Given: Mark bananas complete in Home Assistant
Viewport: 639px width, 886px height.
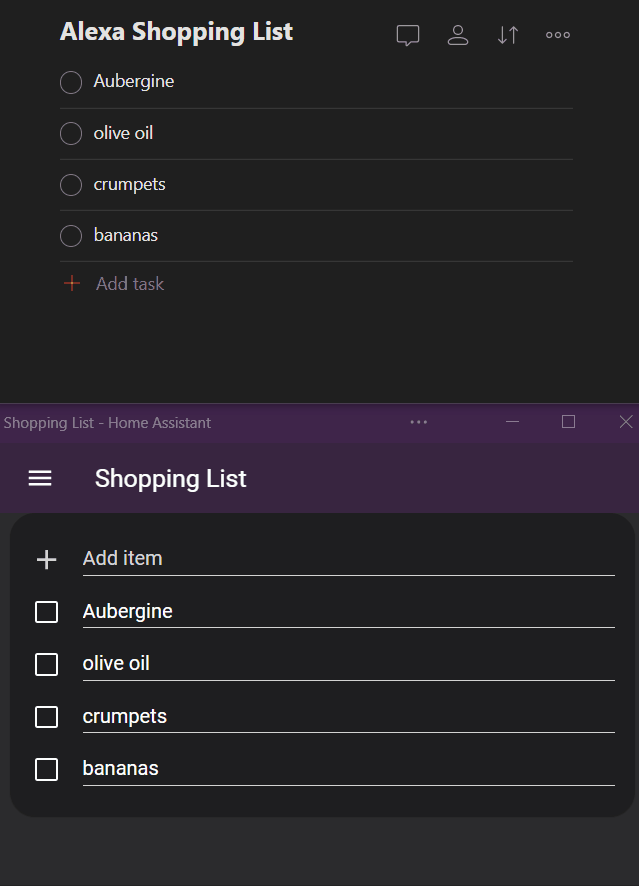Looking at the screenshot, I should [46, 769].
